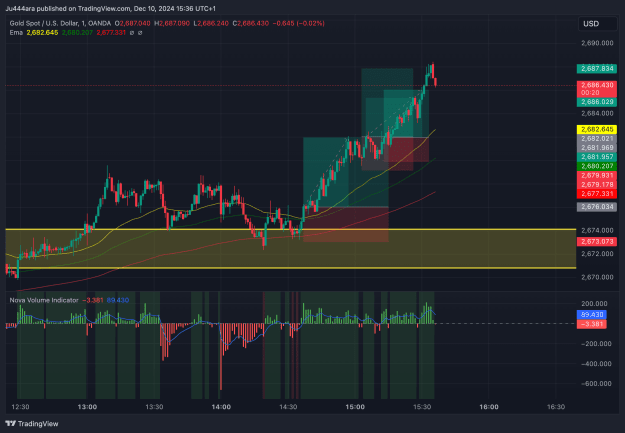Open the USD currency selector

point(597,24)
